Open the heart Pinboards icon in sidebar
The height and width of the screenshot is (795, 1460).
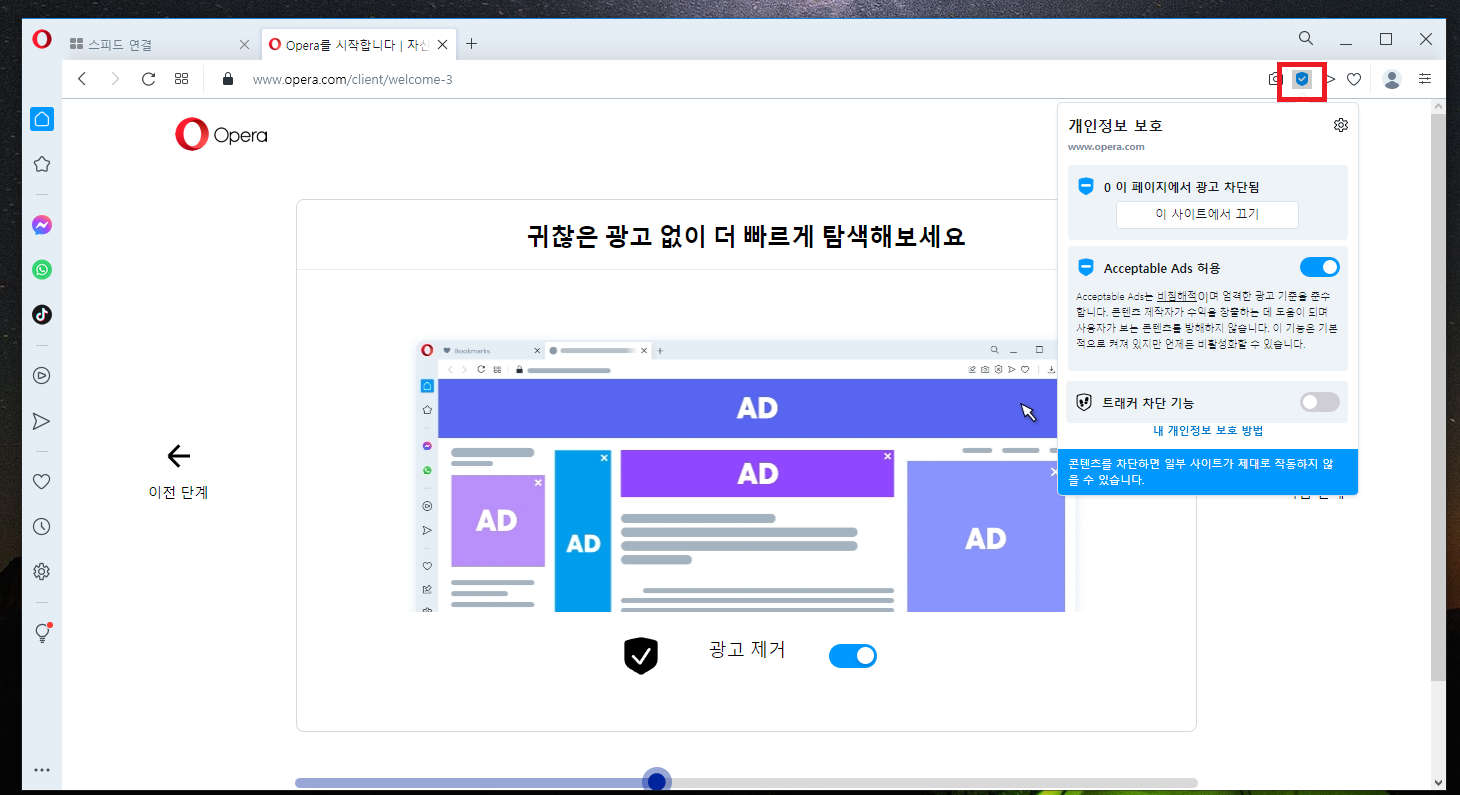[x=42, y=482]
